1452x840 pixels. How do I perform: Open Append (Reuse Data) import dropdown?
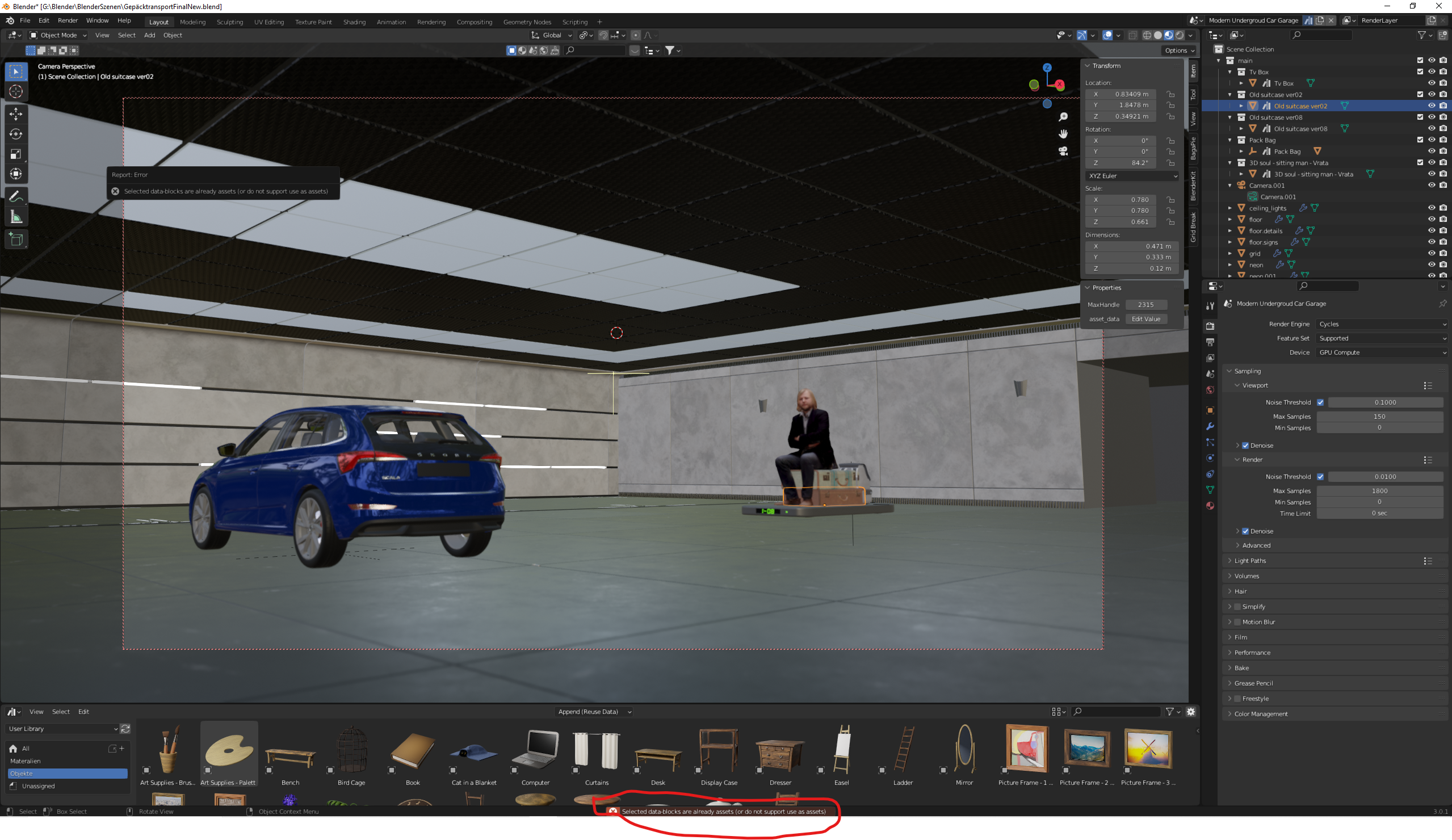(594, 712)
